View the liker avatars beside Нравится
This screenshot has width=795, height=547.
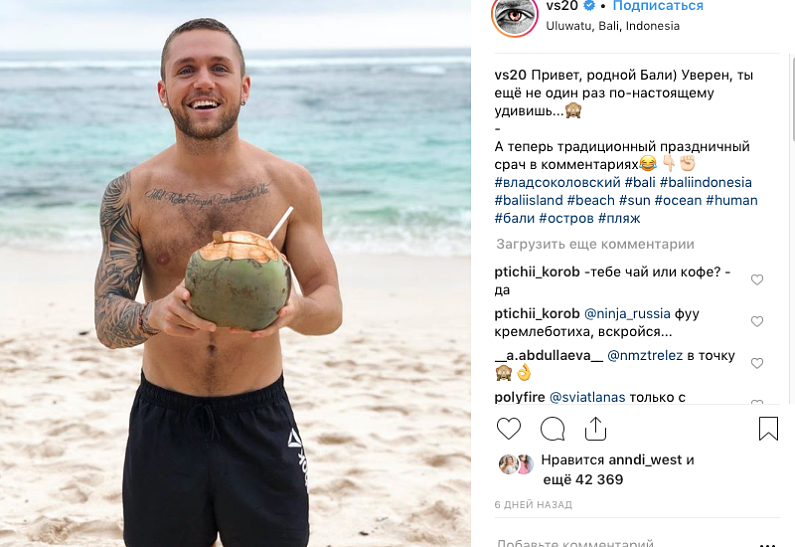[x=516, y=464]
